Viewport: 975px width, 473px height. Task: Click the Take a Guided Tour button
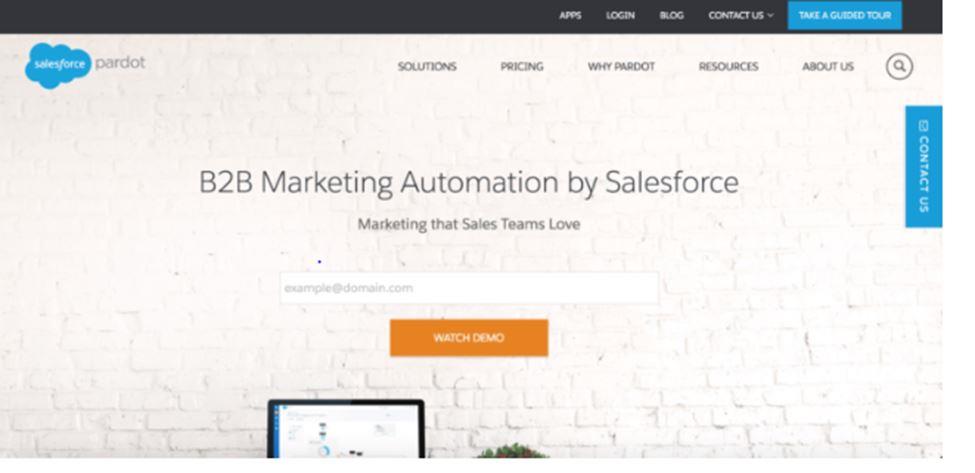pos(844,16)
